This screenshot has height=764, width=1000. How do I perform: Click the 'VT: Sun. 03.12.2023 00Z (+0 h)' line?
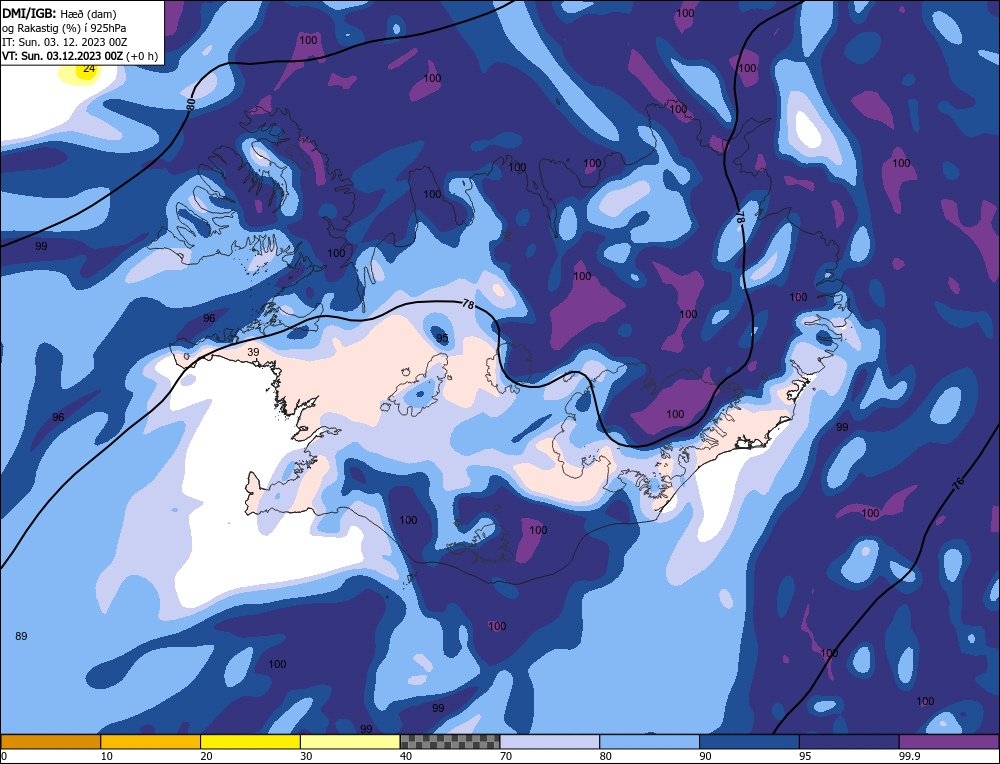click(80, 55)
